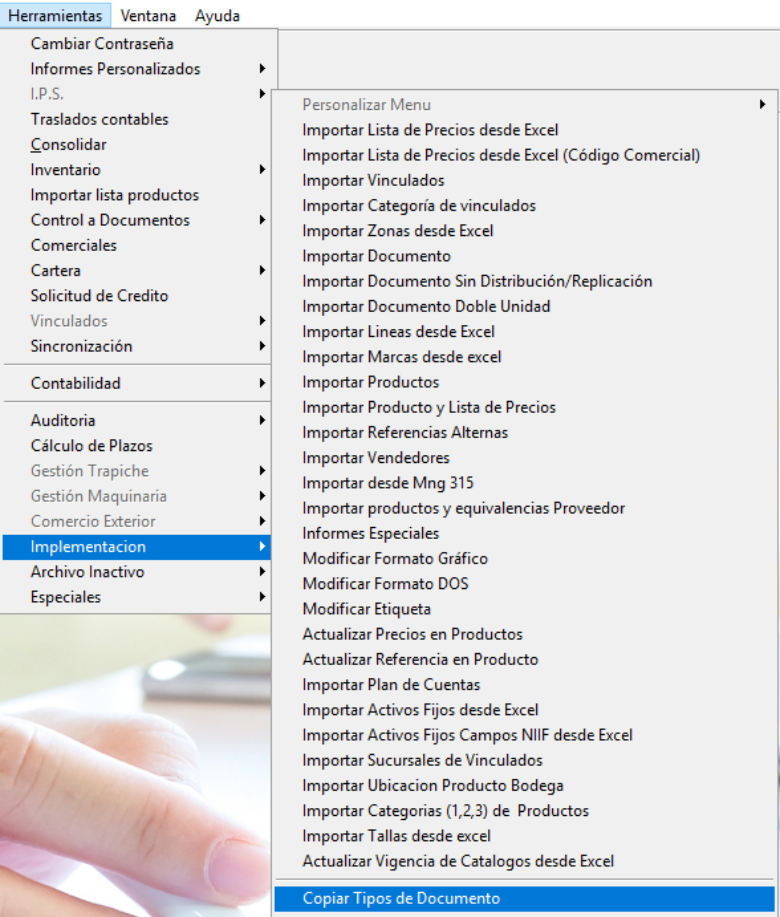Click Copiar Tipos de Documento
The image size is (780, 917).
[x=524, y=898]
